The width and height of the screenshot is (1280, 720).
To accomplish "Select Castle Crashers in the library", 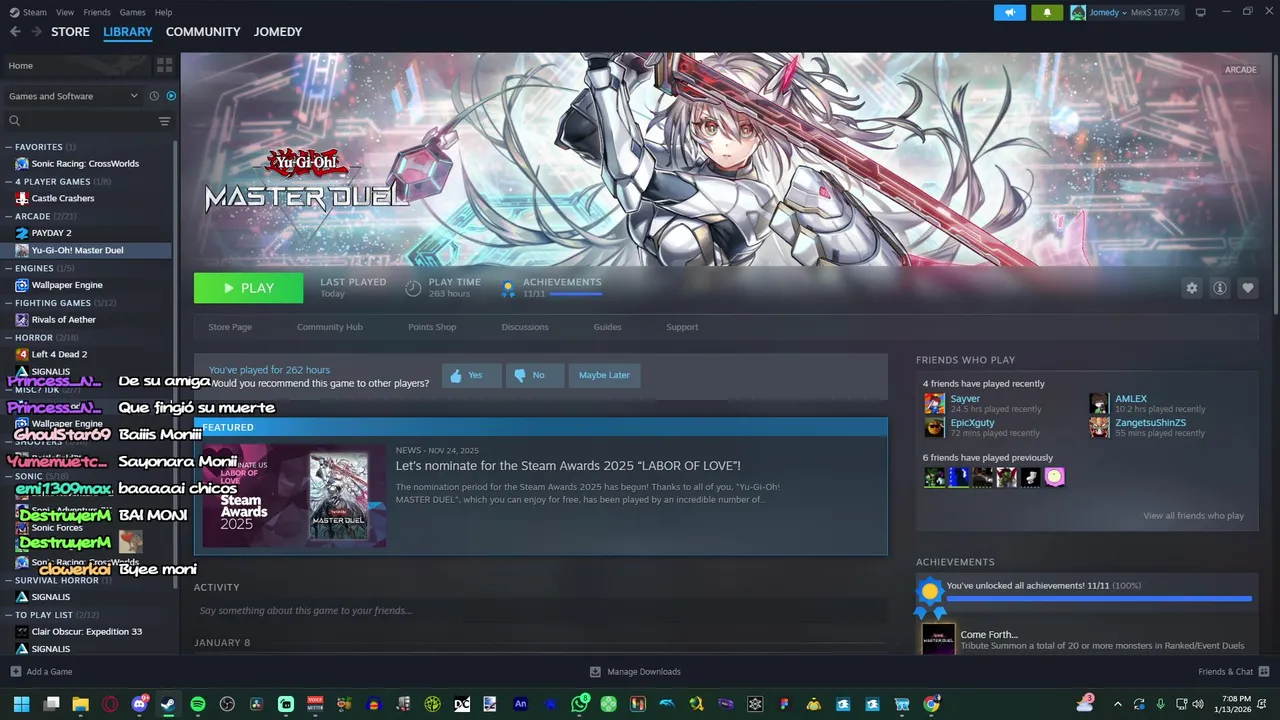I will [x=63, y=198].
